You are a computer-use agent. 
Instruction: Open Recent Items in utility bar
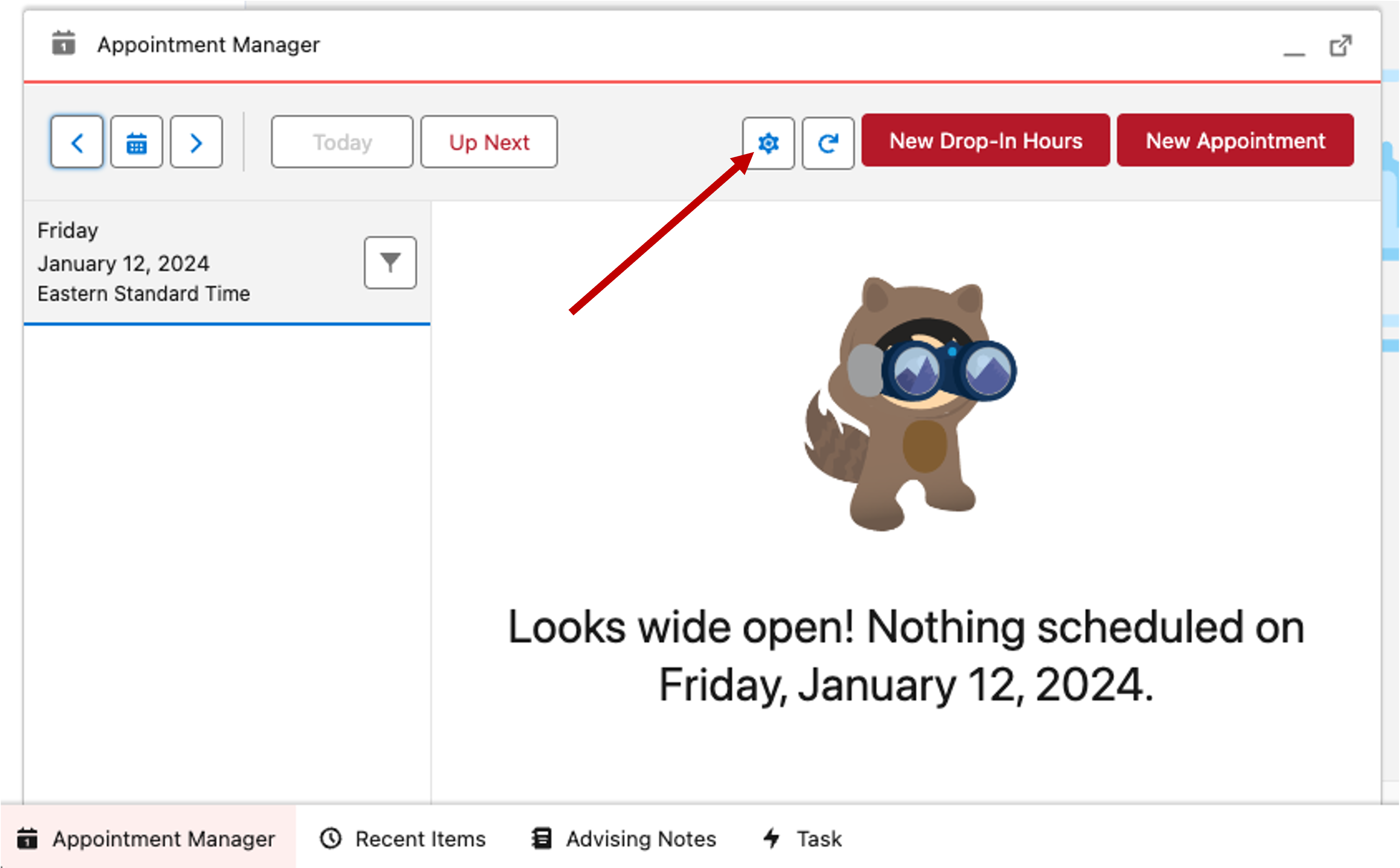(x=403, y=839)
